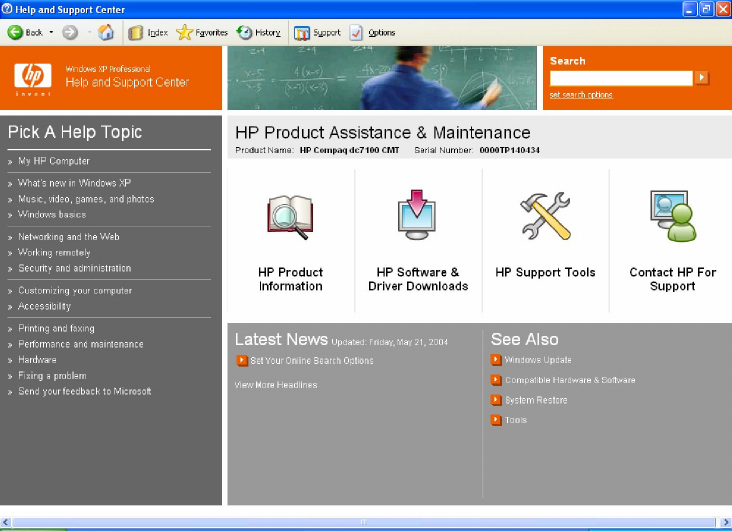Go to Home via house icon

tap(106, 32)
